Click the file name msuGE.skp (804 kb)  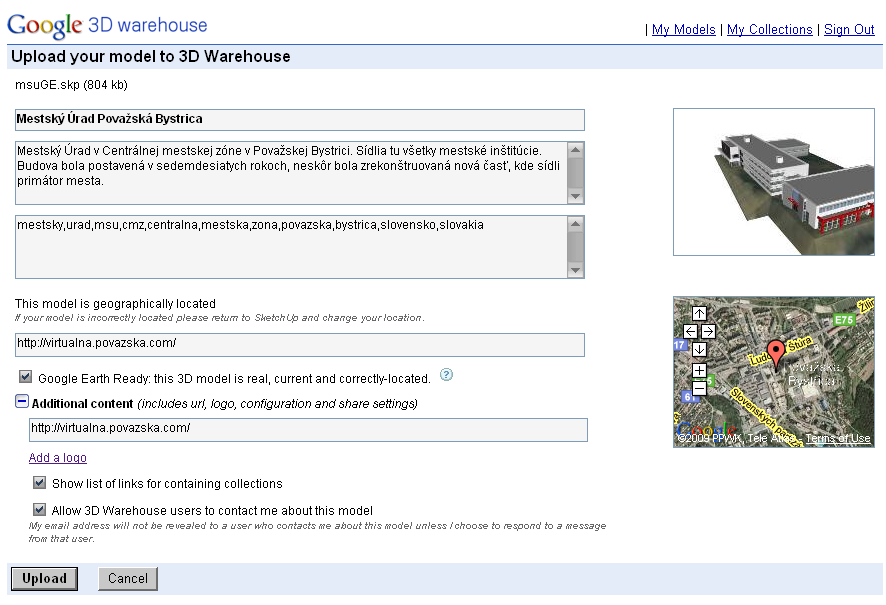tap(71, 85)
